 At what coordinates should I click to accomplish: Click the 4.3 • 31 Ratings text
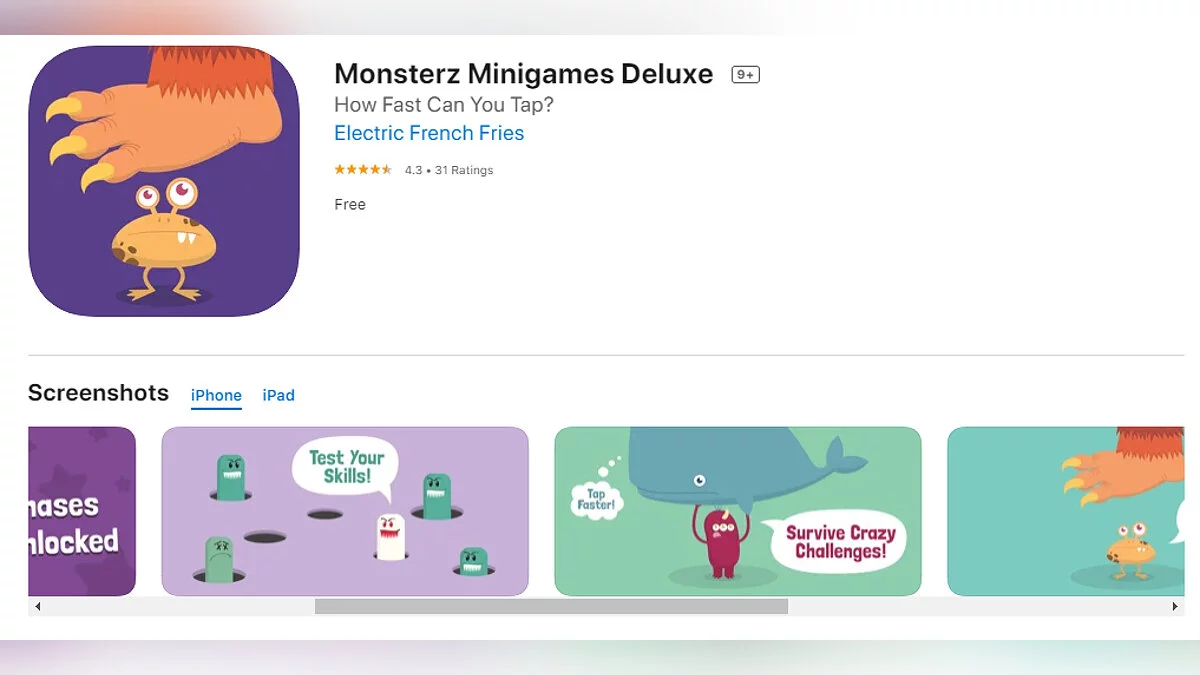coord(449,170)
